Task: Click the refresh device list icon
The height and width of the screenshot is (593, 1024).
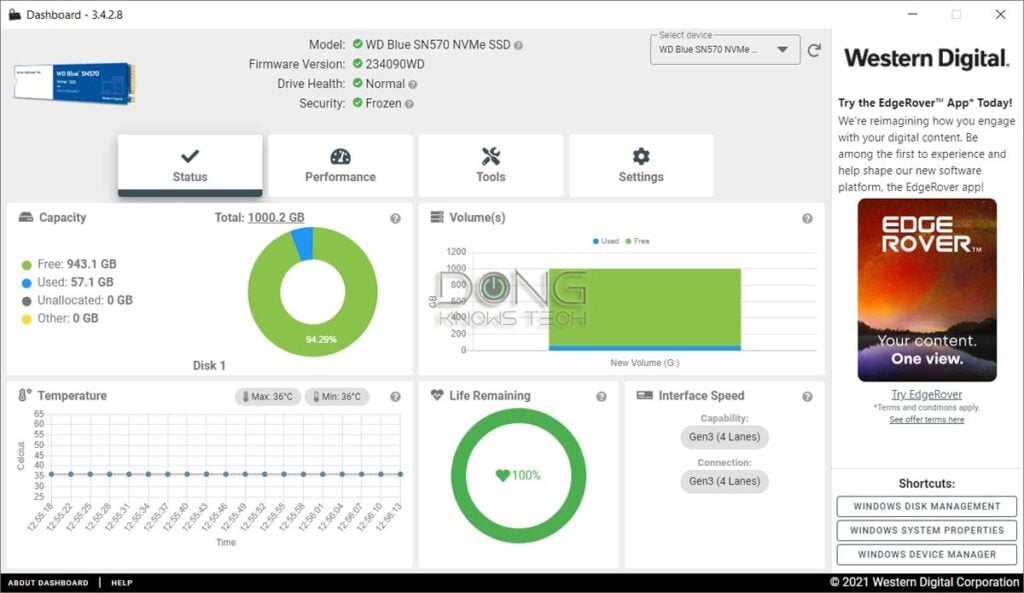Action: click(x=814, y=50)
